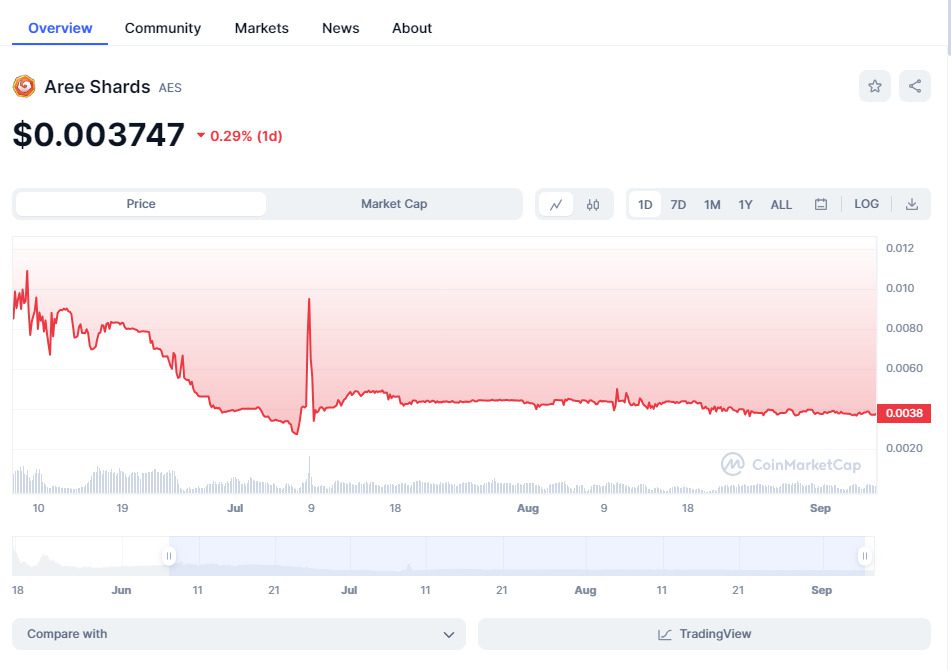Download chart data icon

pyautogui.click(x=912, y=204)
